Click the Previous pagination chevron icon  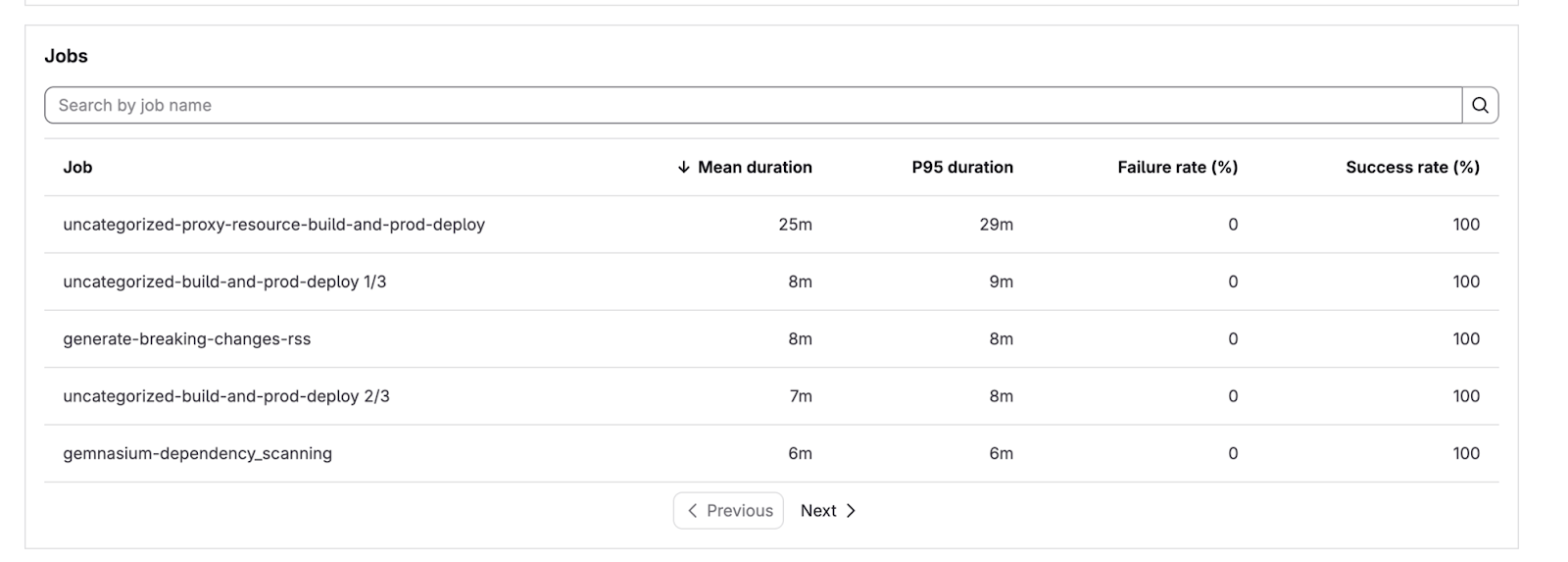692,511
